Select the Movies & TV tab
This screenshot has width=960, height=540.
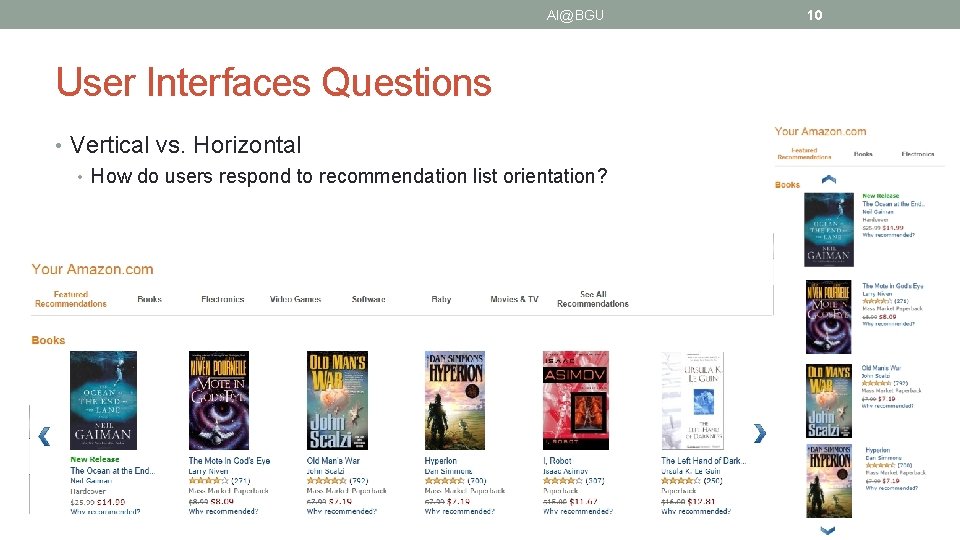(x=514, y=299)
